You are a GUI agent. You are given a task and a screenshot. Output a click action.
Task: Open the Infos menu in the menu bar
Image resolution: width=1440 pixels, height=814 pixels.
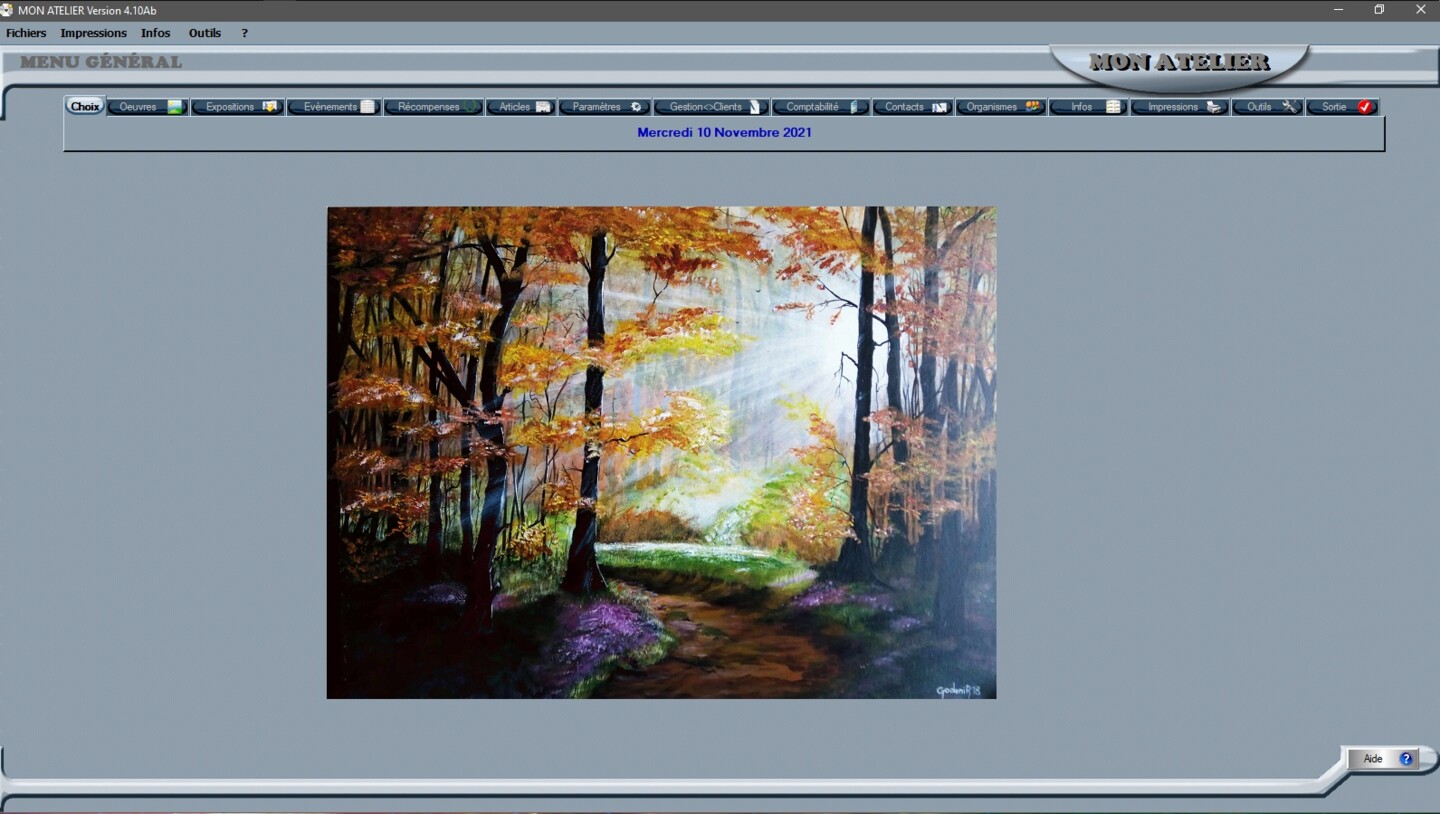click(x=155, y=33)
